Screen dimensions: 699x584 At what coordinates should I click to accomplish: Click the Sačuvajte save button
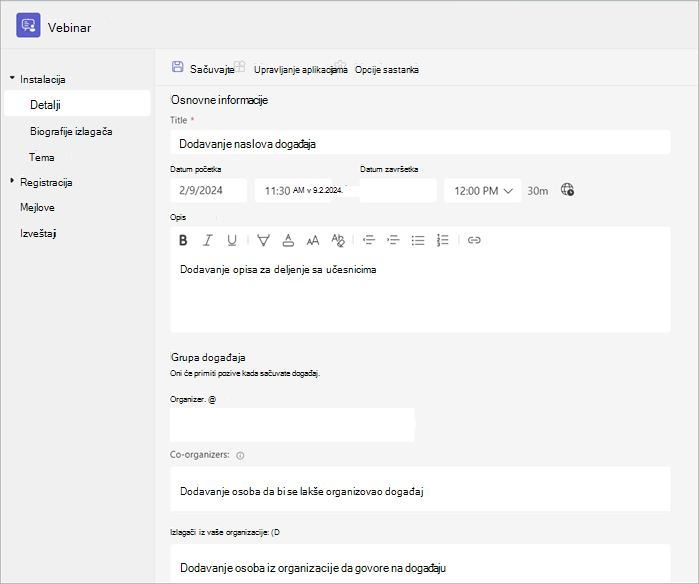(x=203, y=68)
